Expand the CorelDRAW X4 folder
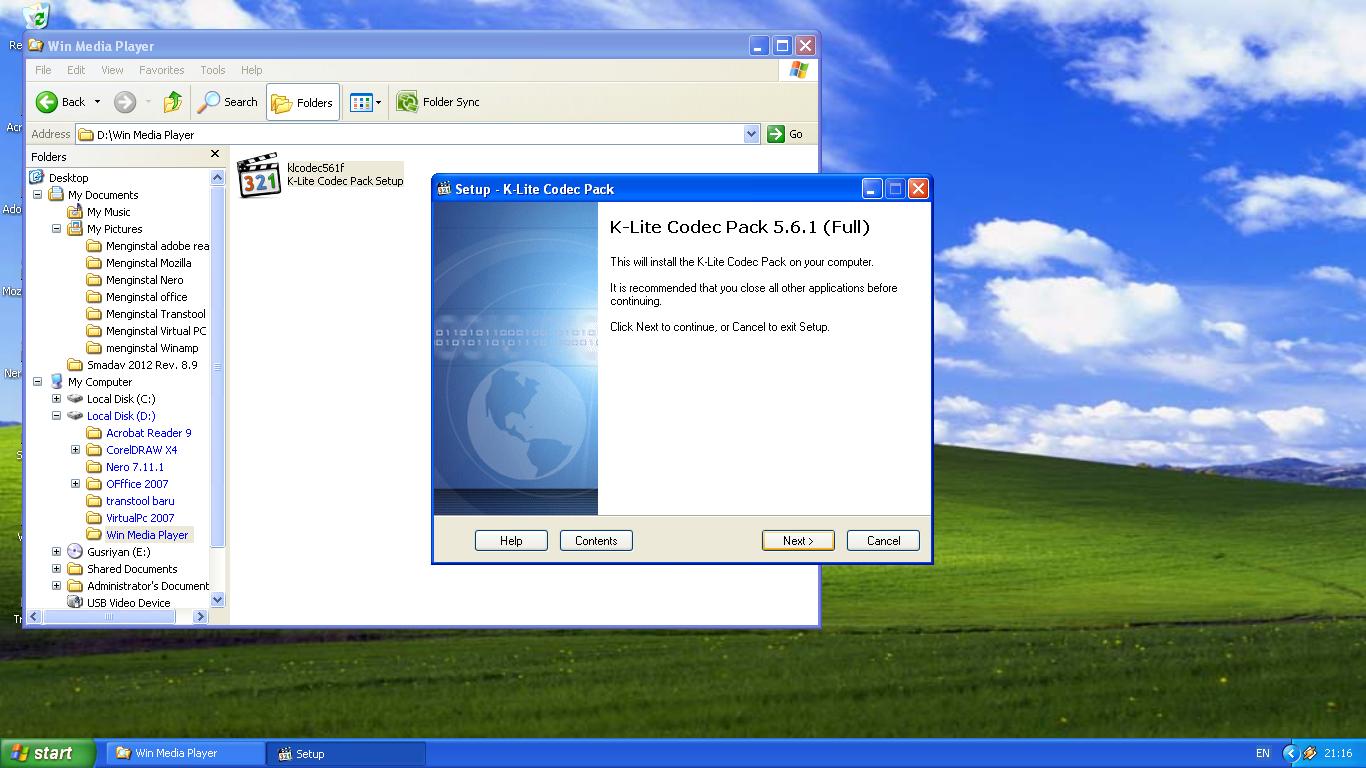The image size is (1366, 768). tap(76, 450)
